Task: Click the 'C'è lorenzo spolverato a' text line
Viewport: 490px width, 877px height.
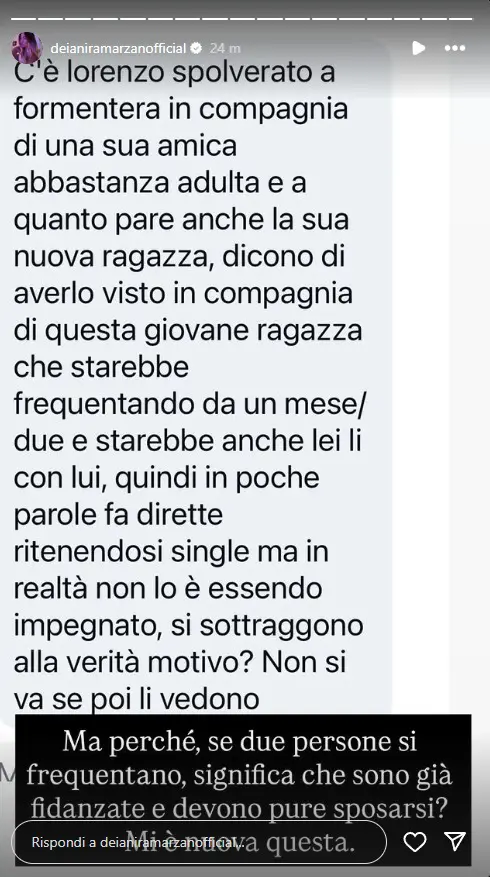Action: click(x=175, y=72)
